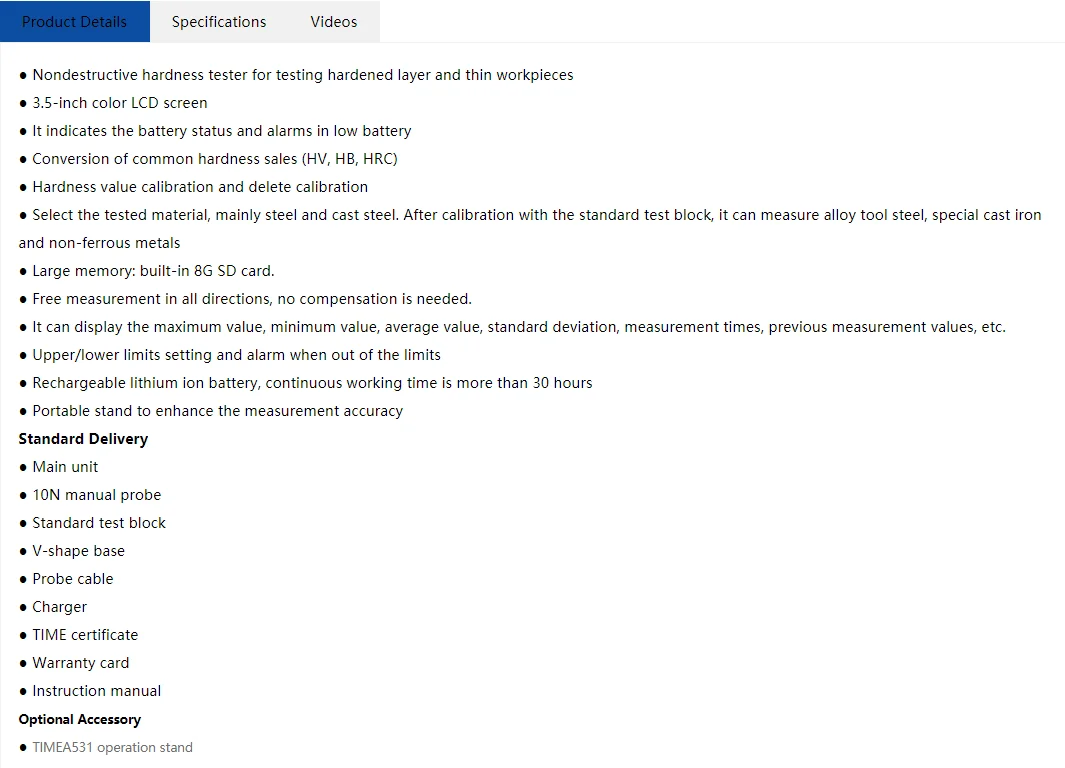
Task: Click the Instruction manual item
Action: click(x=96, y=691)
